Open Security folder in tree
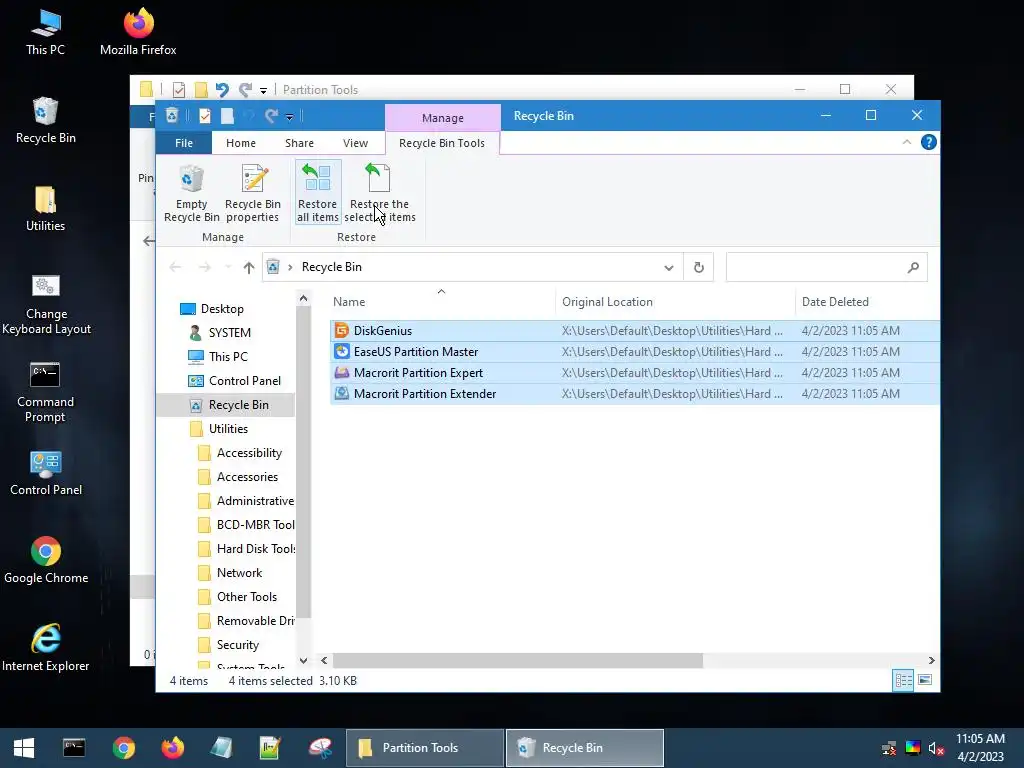This screenshot has width=1024, height=768. [238, 645]
